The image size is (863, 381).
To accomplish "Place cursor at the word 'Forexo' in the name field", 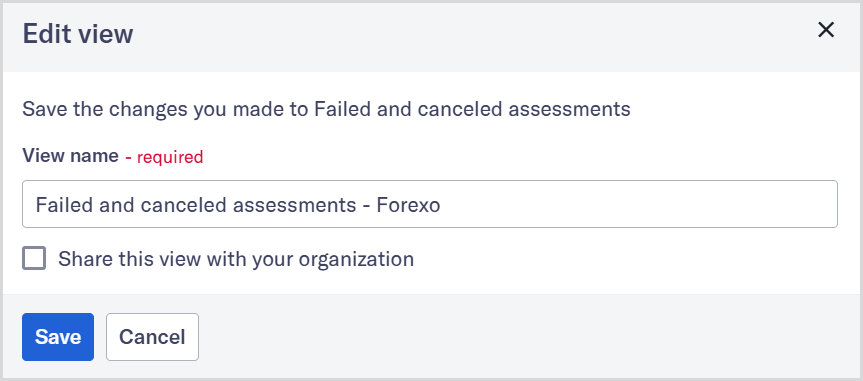I will click(408, 205).
